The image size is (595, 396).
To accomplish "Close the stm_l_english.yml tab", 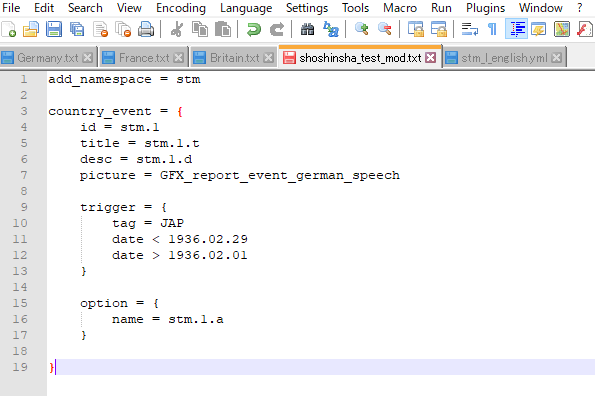I will 557,58.
